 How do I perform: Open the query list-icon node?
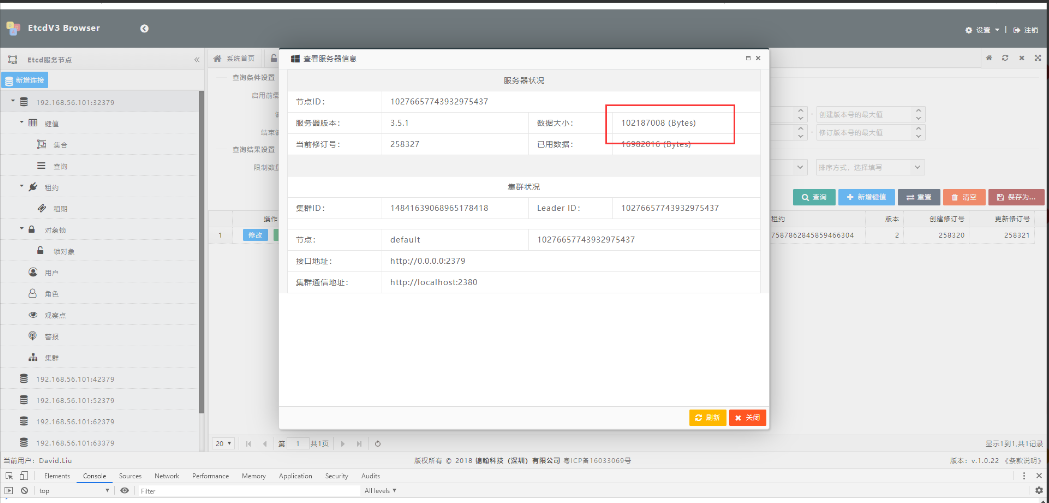60,166
